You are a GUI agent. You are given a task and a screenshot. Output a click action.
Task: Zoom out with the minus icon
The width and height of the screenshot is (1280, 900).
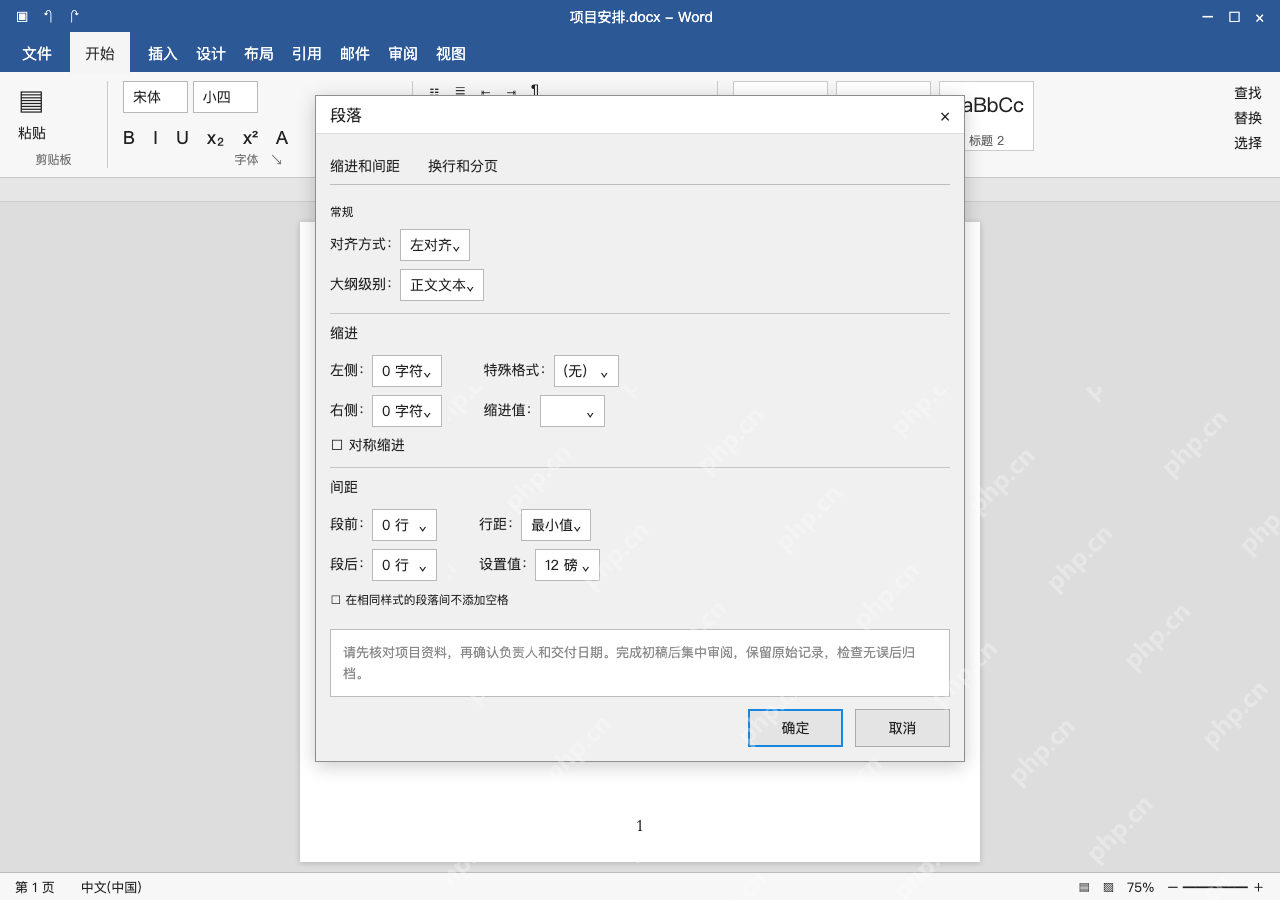1173,887
